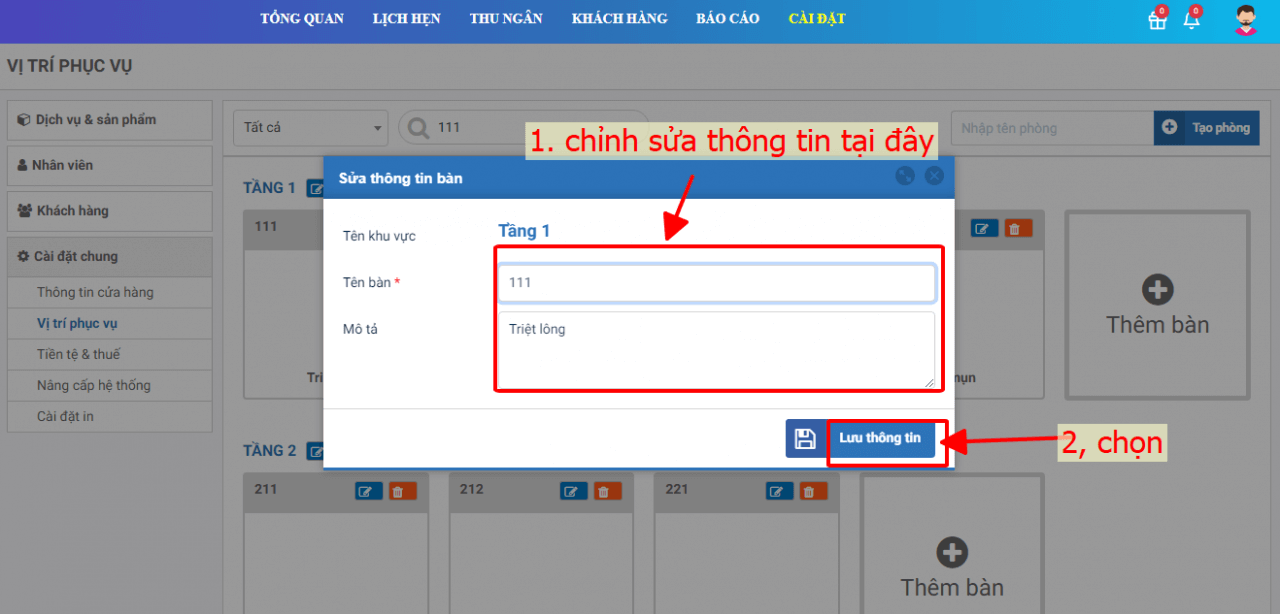Go to BÁO CÁO menu
The width and height of the screenshot is (1280, 614).
point(727,19)
